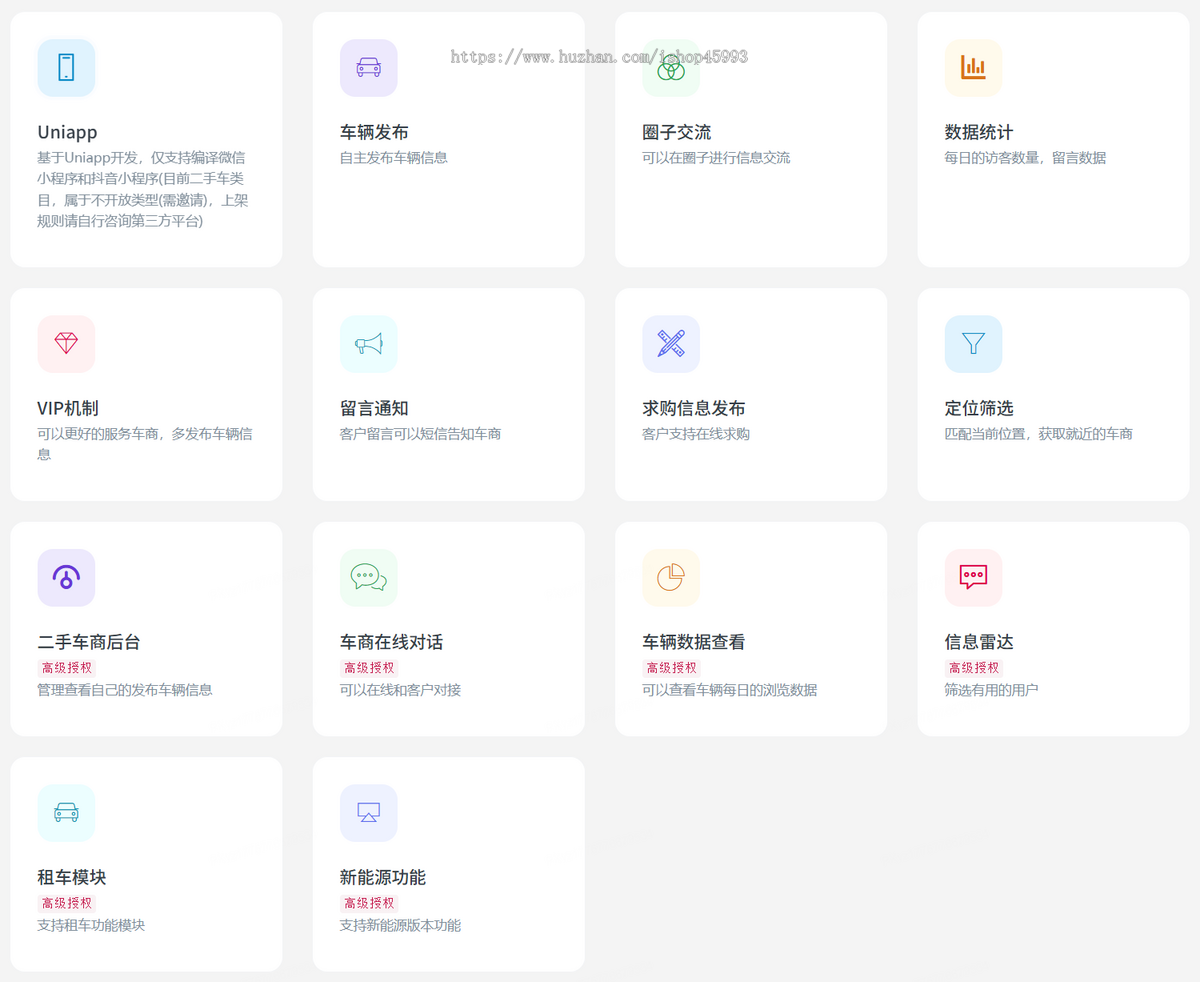
Task: Click the car icon above 车辆发布
Action: point(369,68)
